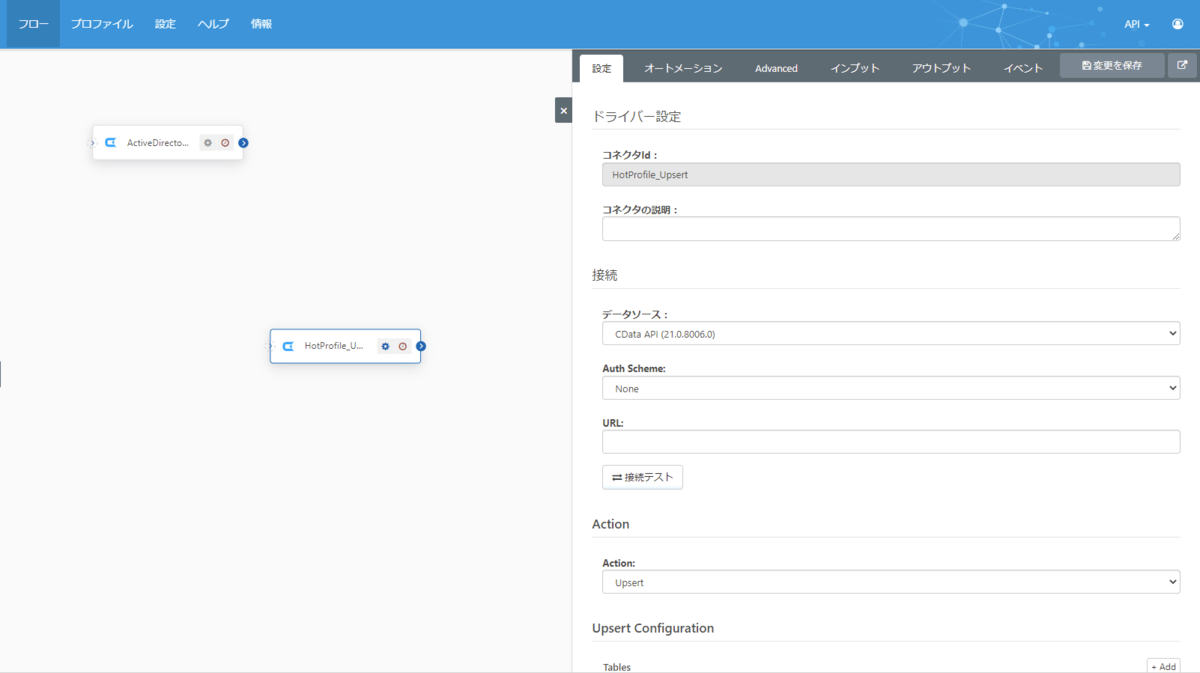Open the Auth Scheme dropdown

[891, 388]
